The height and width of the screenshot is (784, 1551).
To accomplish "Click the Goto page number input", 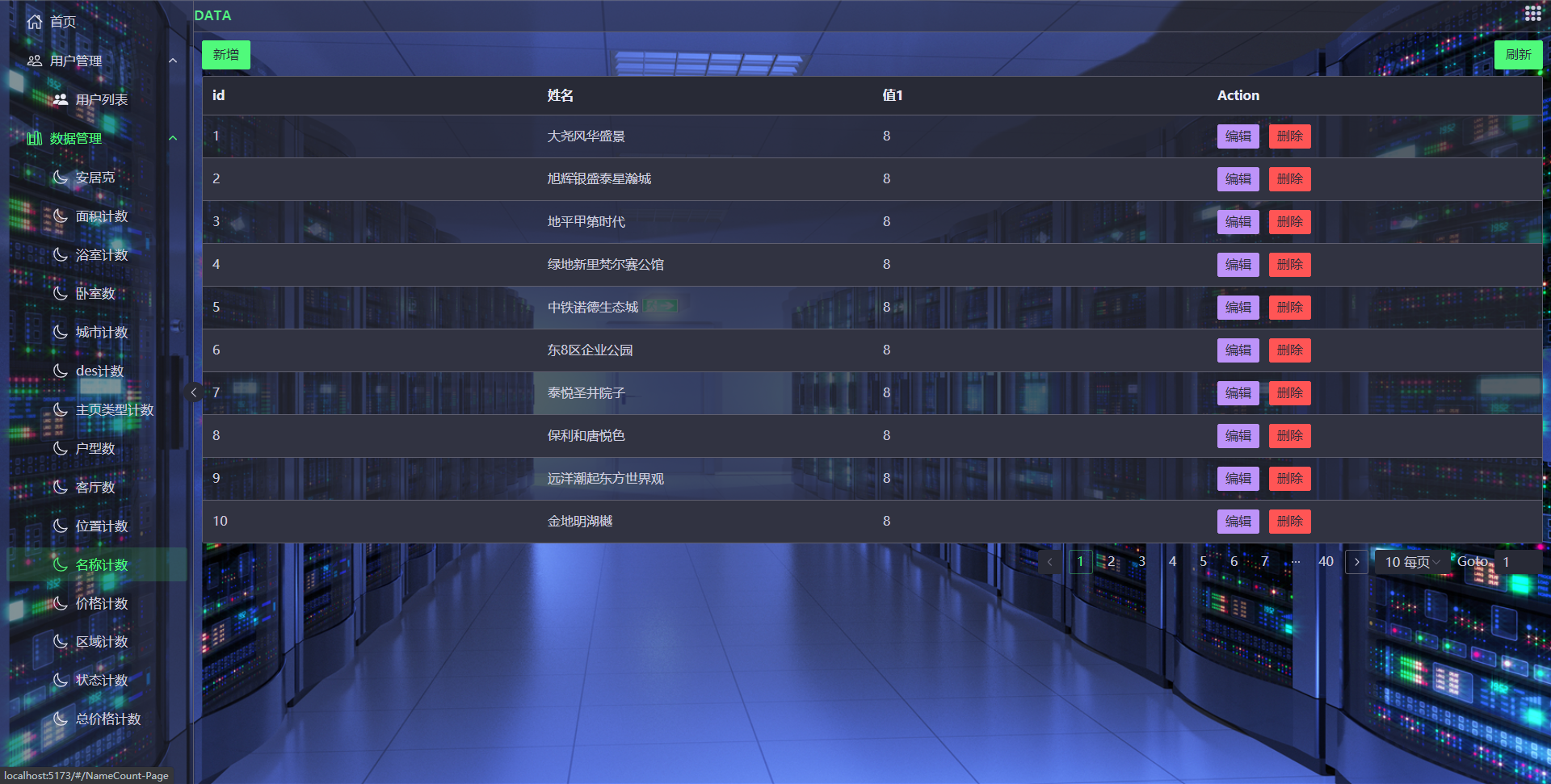I will tap(1517, 562).
